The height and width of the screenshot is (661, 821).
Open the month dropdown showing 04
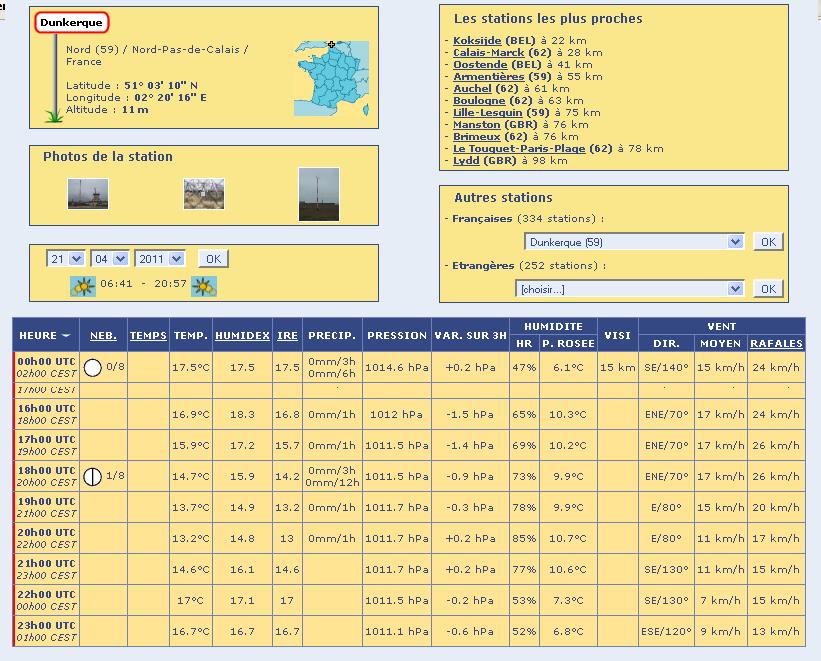[109, 258]
